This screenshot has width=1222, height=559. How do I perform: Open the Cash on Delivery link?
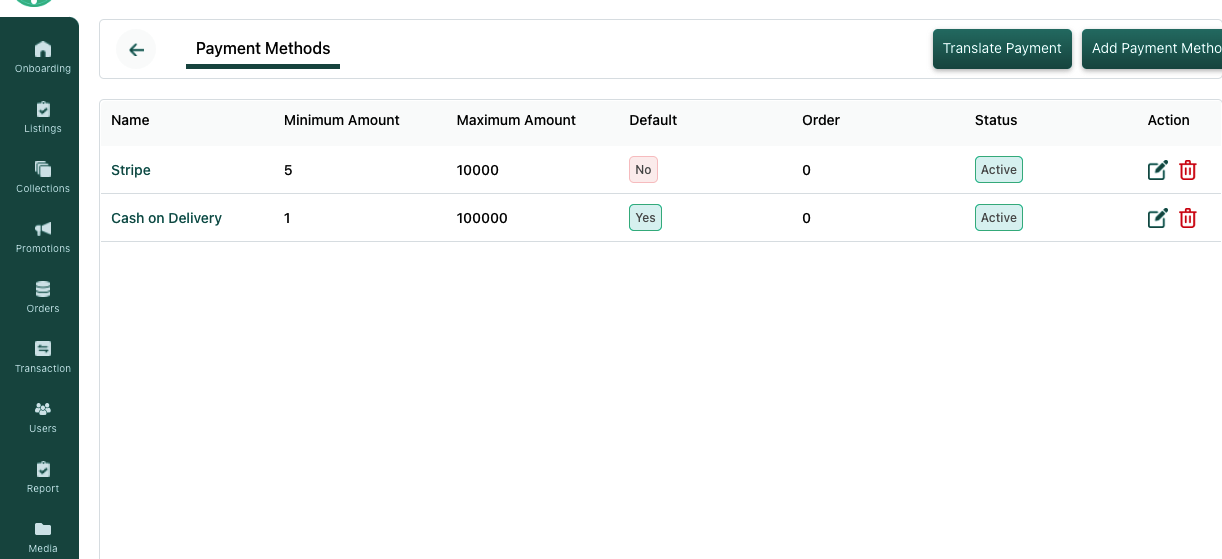click(166, 218)
